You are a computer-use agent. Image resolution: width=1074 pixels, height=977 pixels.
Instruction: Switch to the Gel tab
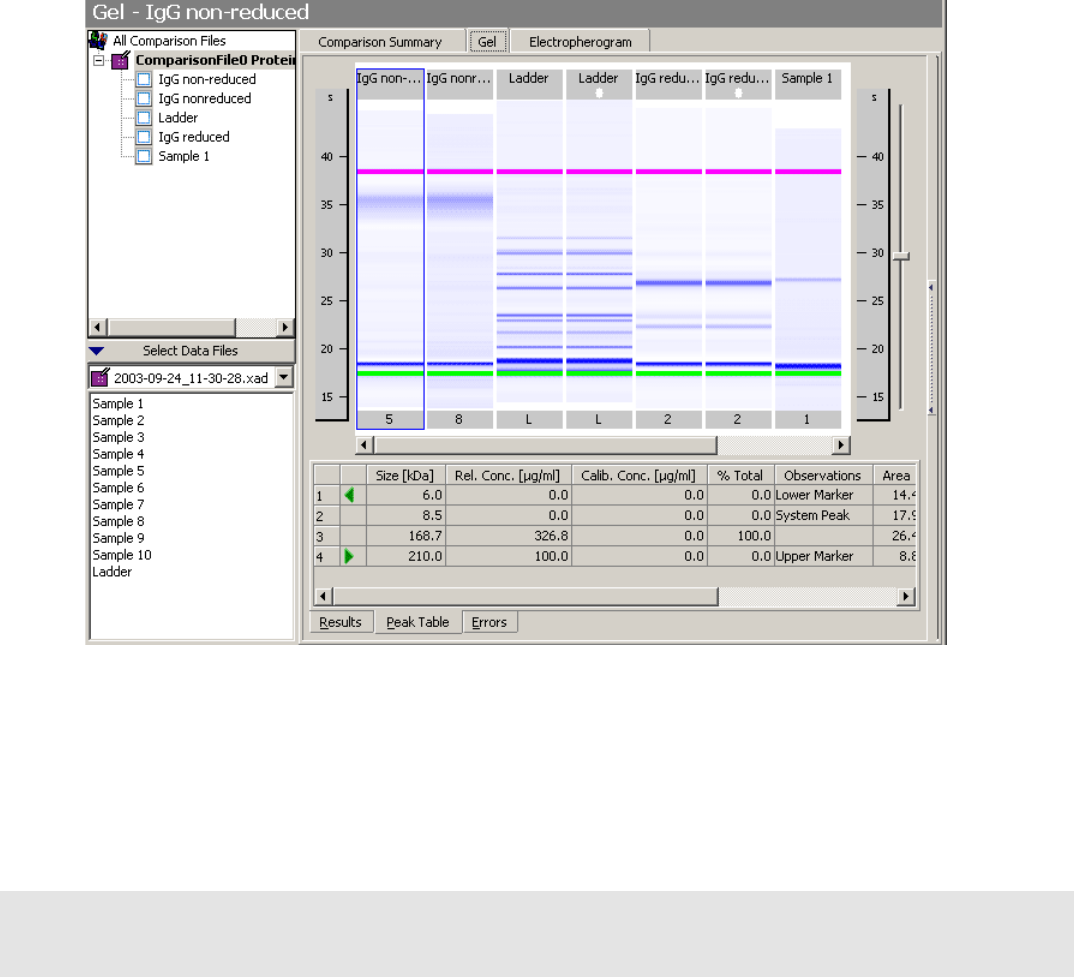pyautogui.click(x=487, y=42)
